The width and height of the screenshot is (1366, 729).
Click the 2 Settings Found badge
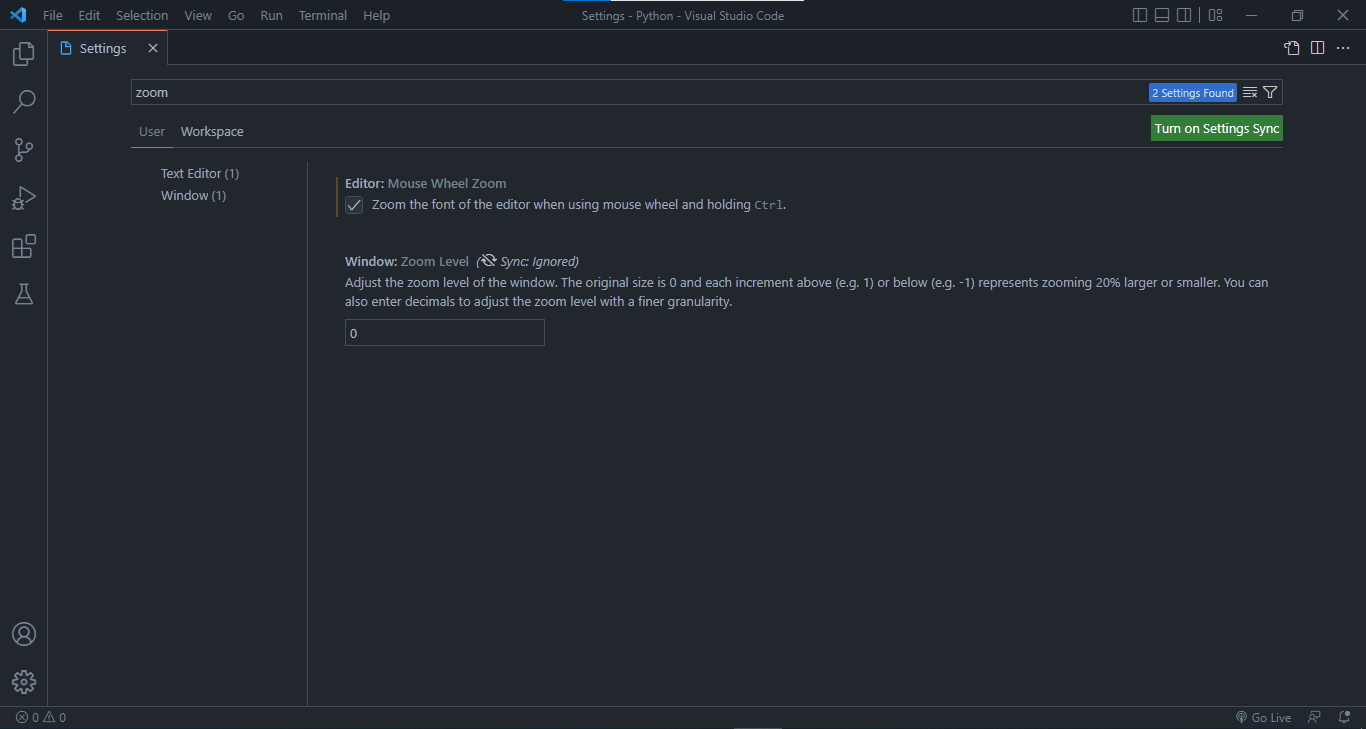tap(1193, 93)
